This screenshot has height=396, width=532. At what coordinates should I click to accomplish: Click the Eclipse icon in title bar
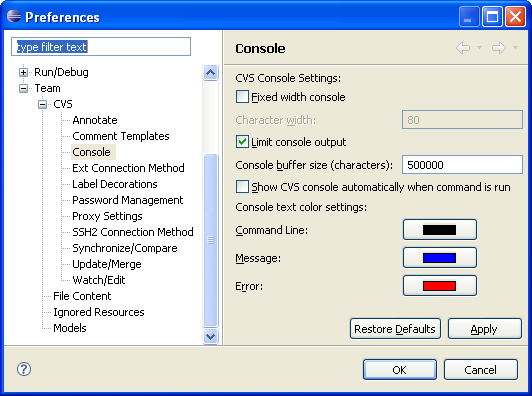14,16
